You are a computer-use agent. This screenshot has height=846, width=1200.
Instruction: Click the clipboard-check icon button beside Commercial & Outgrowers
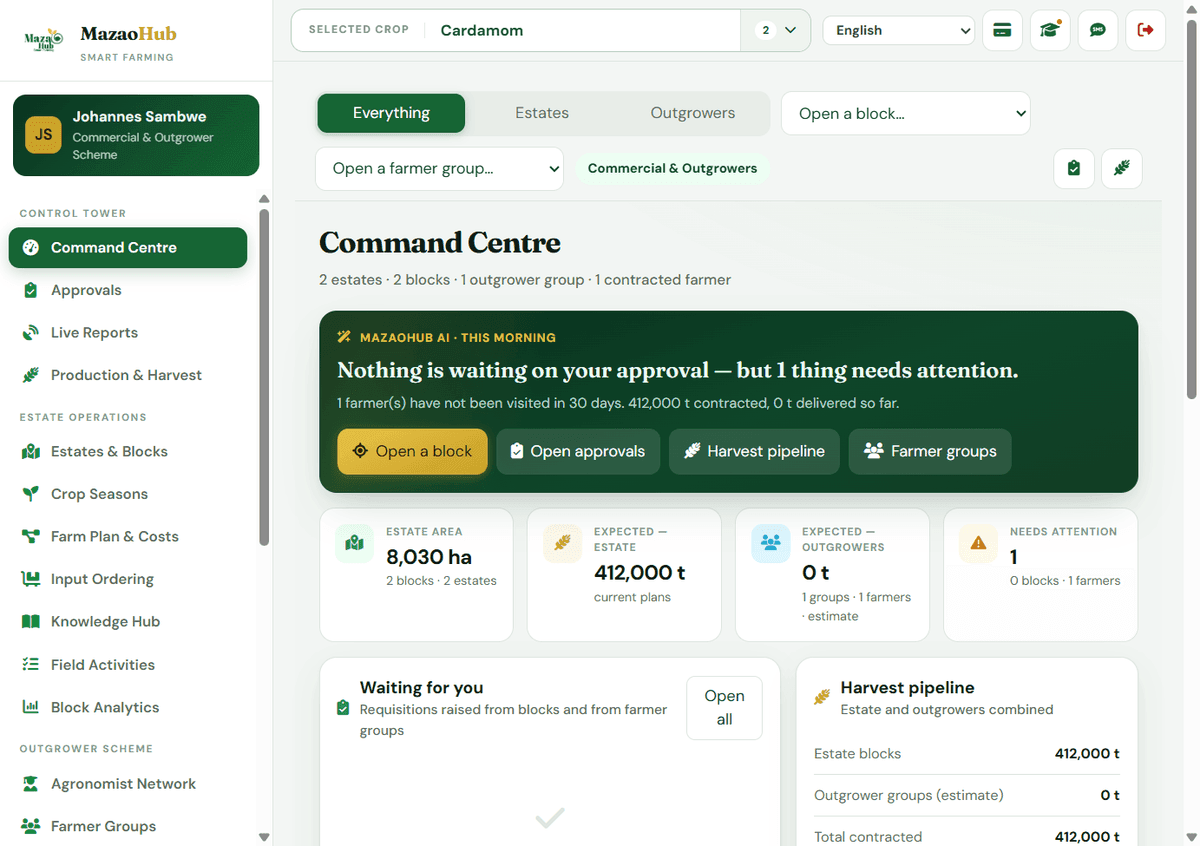(x=1074, y=168)
